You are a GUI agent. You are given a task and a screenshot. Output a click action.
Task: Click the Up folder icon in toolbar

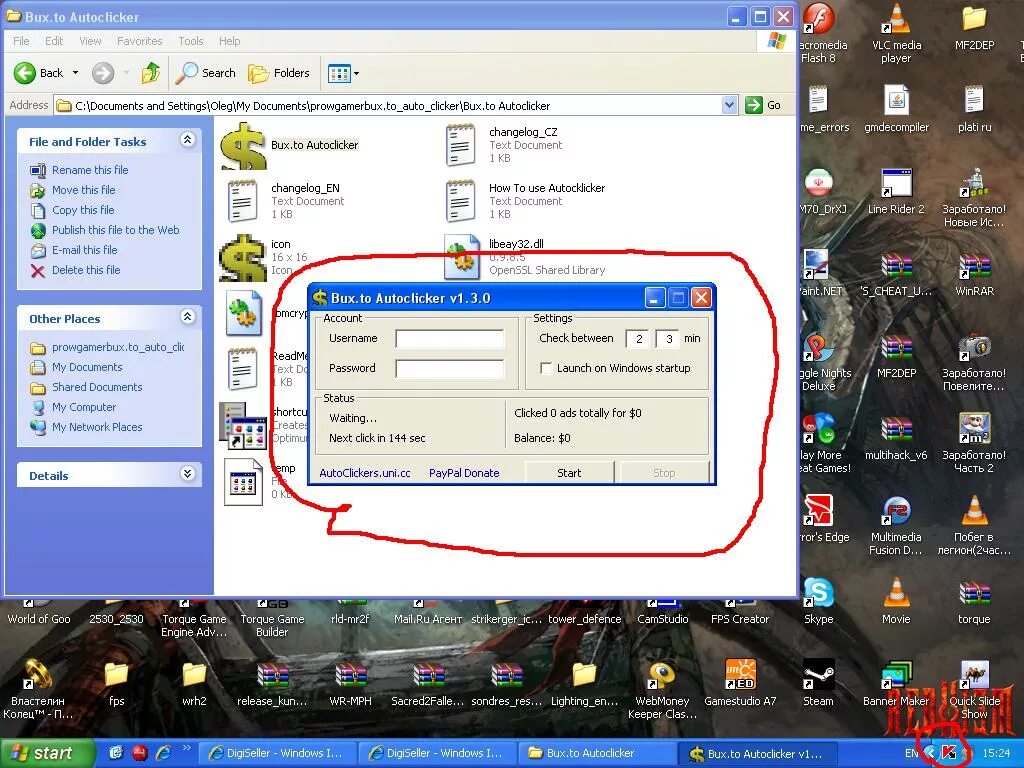point(151,73)
